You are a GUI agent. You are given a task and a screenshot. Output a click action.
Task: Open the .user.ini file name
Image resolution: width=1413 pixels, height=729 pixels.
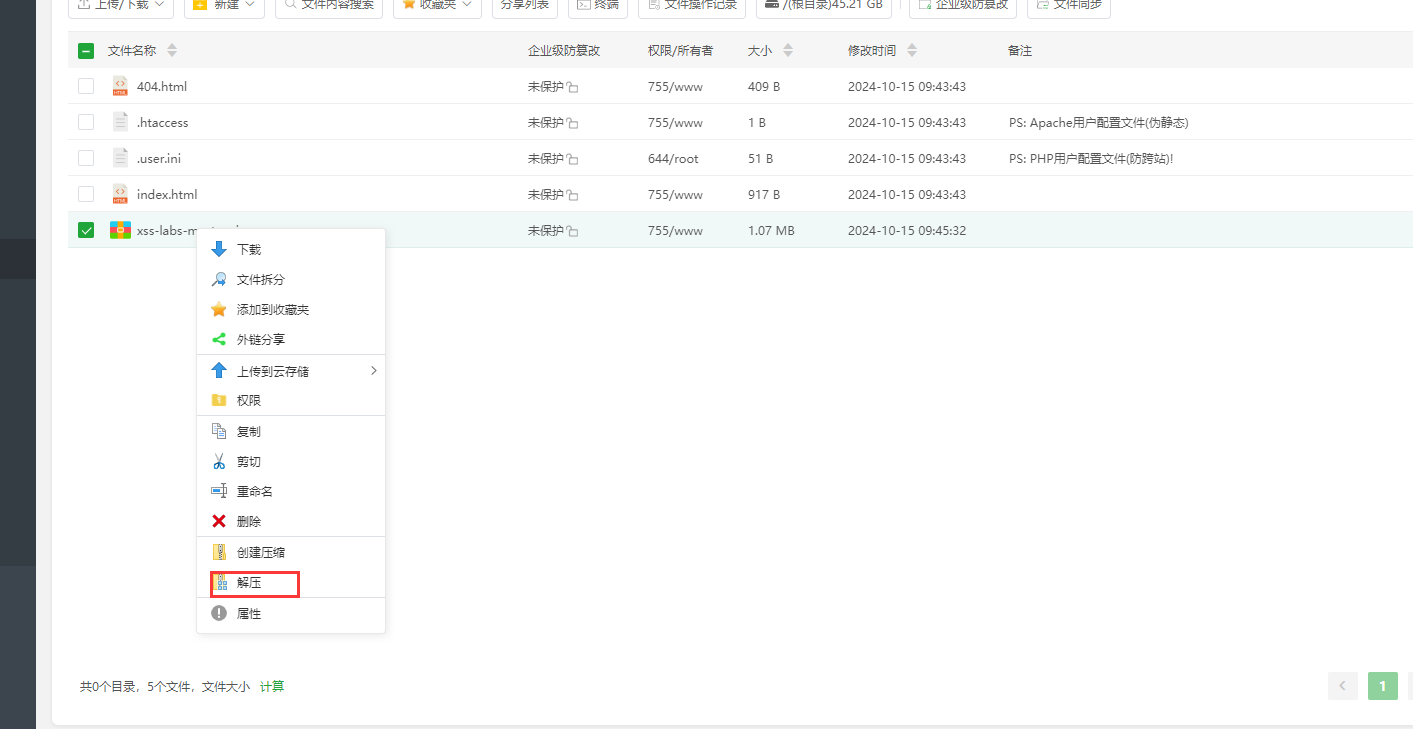pyautogui.click(x=159, y=159)
